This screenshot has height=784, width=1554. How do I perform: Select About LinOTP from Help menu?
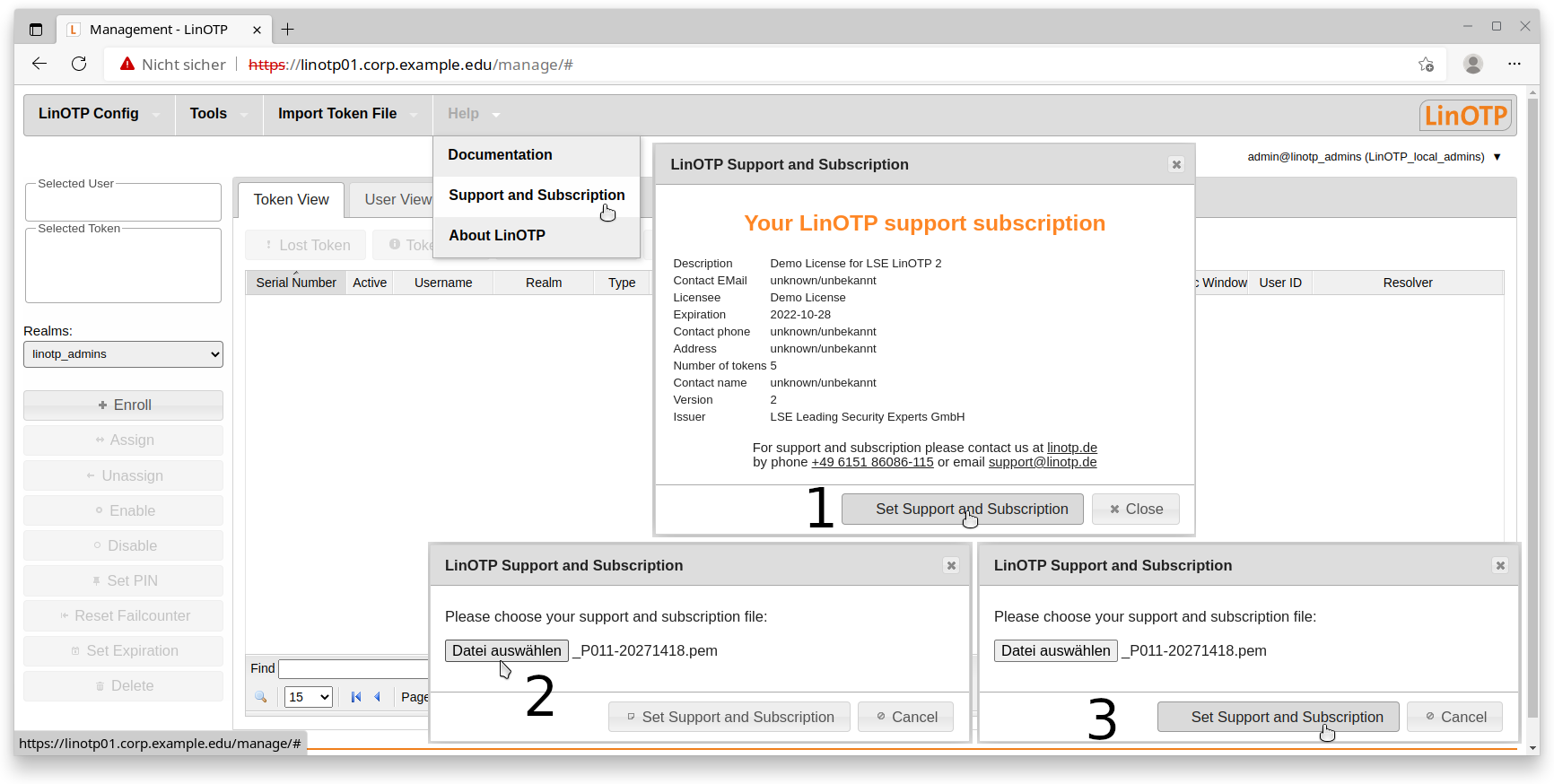[497, 236]
